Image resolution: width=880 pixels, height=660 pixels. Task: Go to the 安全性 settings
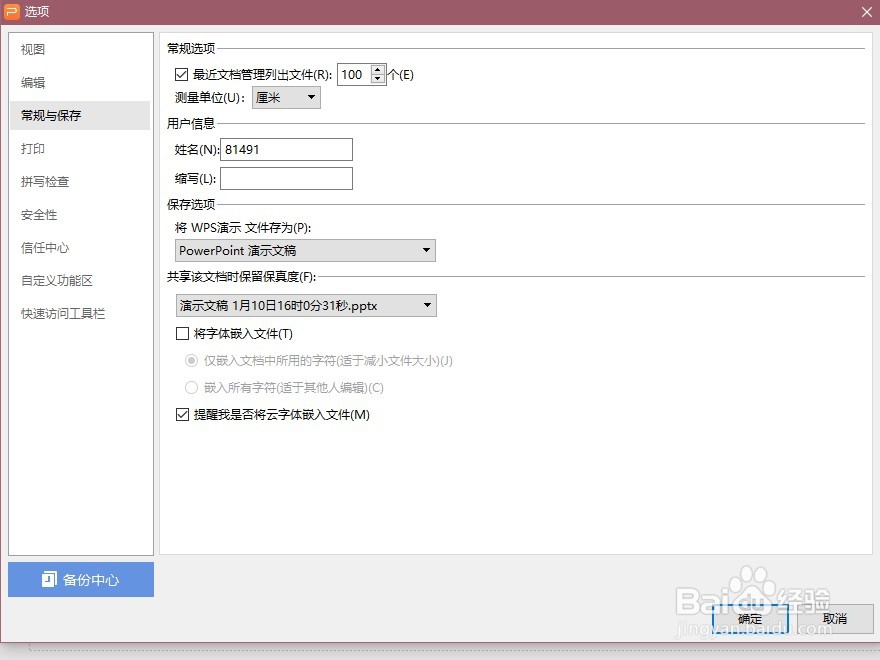(x=80, y=215)
